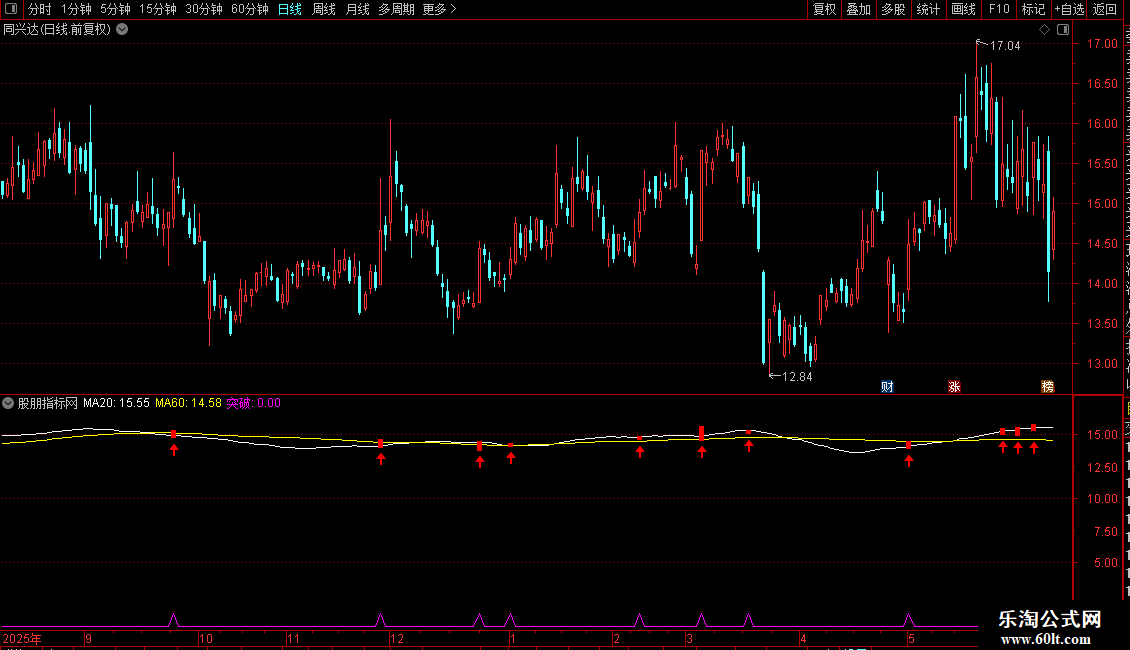Click the 股朋指标网 indicator name

coord(48,403)
